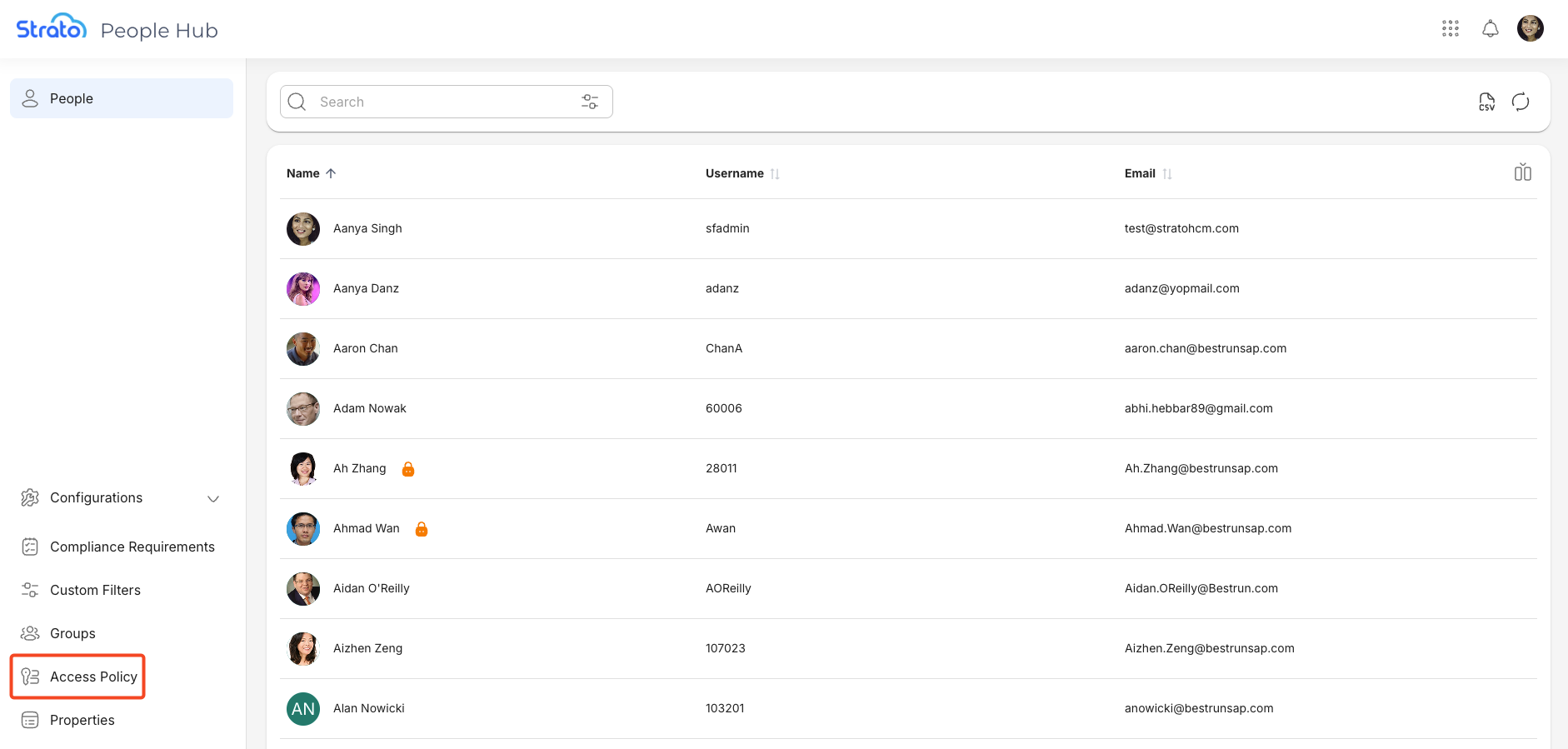This screenshot has height=749, width=1568.
Task: Click inside the Search field
Action: (442, 102)
